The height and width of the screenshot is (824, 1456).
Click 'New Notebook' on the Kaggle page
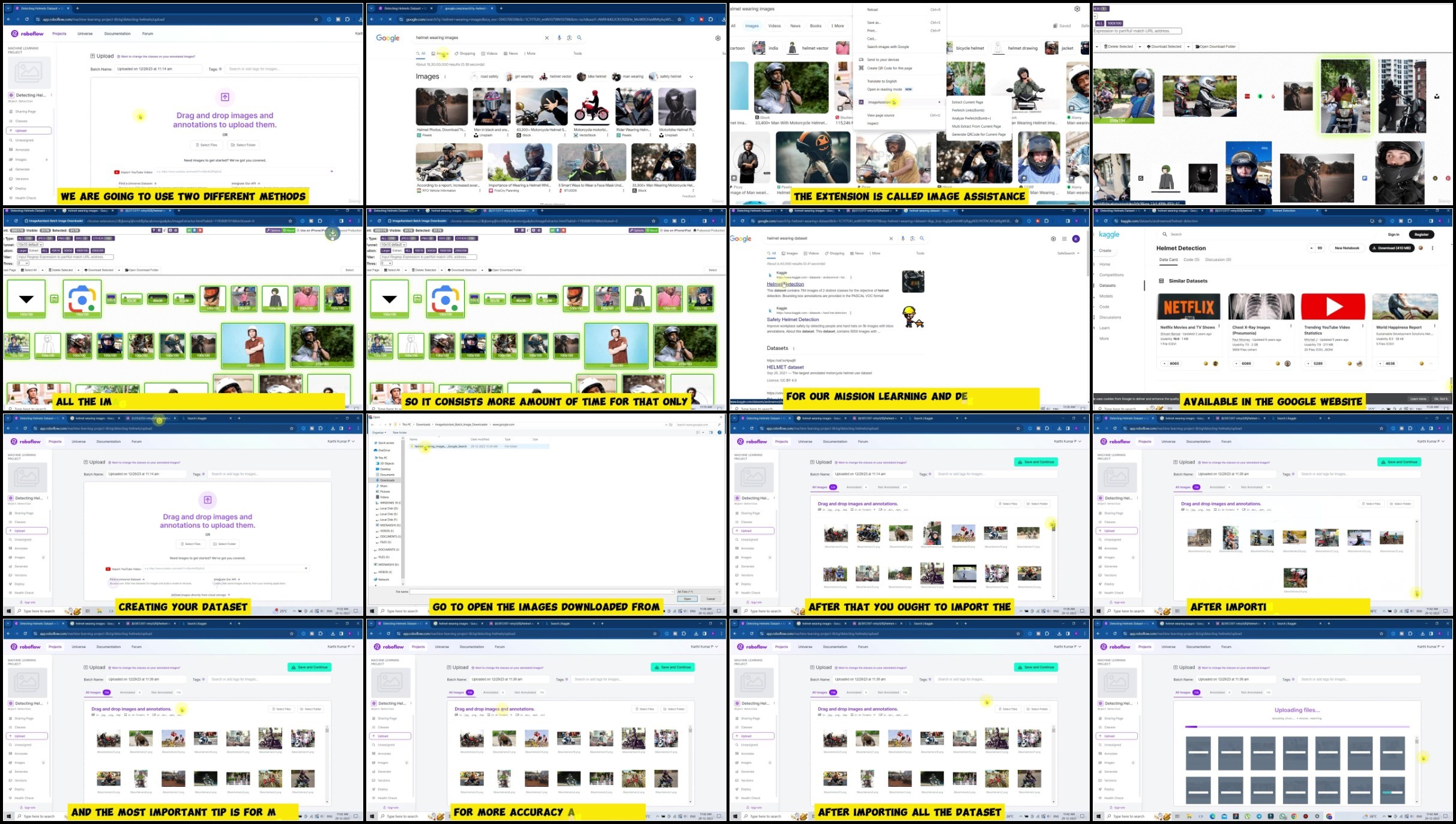point(1347,248)
